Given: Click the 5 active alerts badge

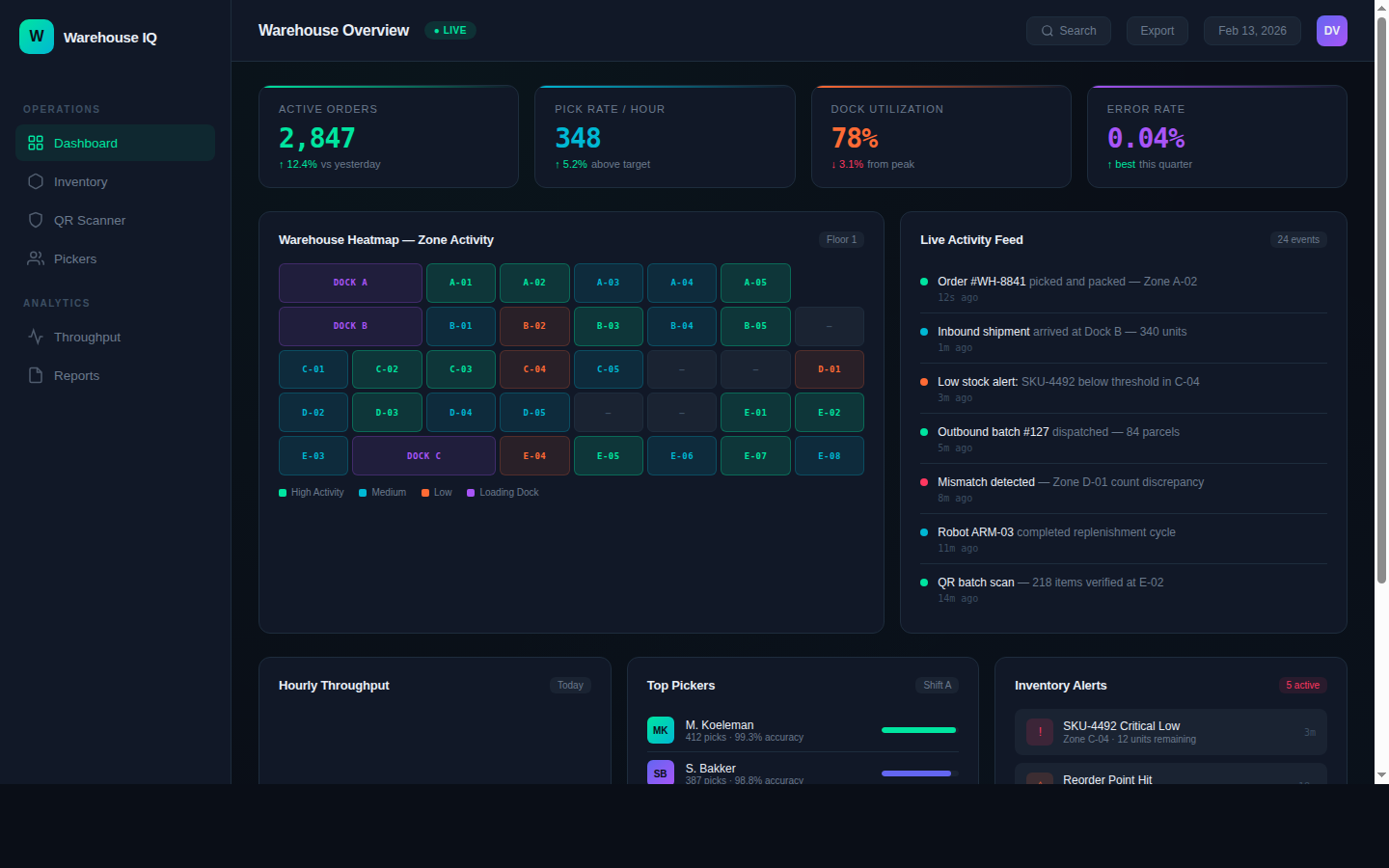Looking at the screenshot, I should pyautogui.click(x=1302, y=685).
